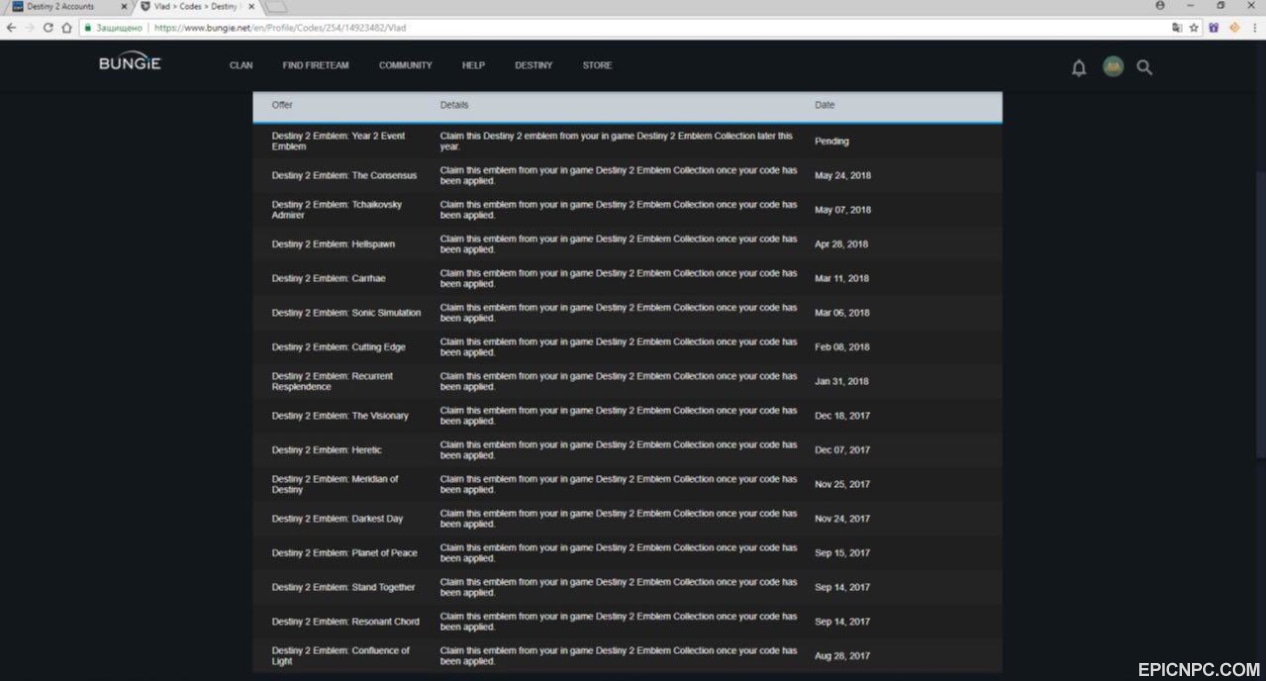Go to browser home icon

tap(66, 28)
